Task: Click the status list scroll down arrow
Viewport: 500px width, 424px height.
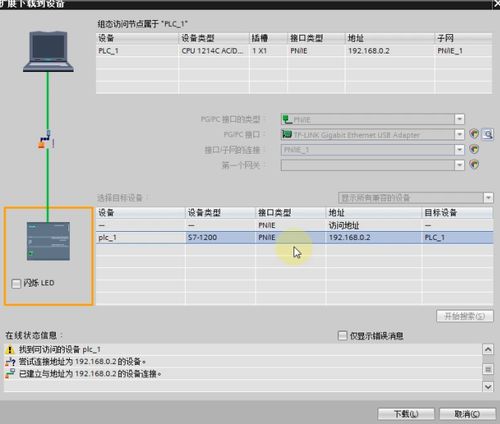Action: pos(488,387)
